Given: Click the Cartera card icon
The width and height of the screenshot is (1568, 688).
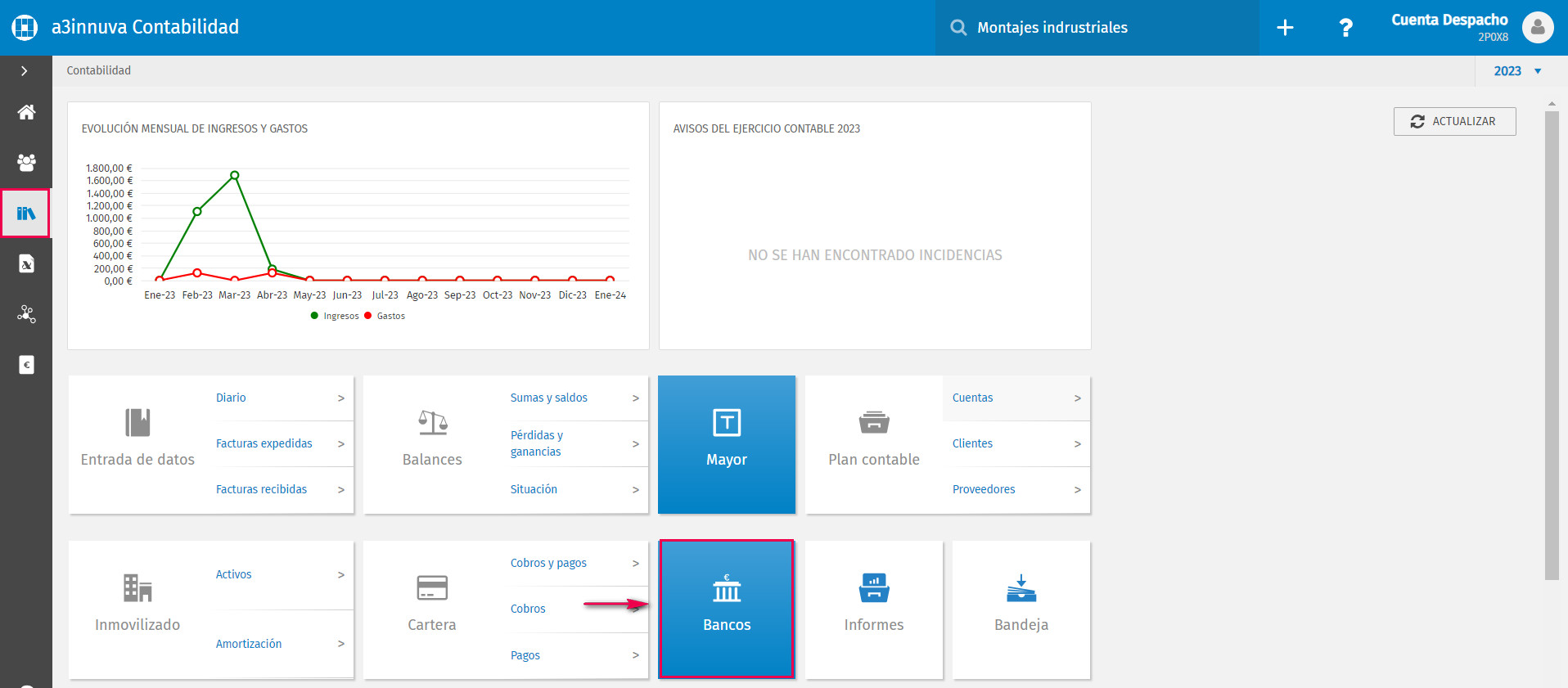Looking at the screenshot, I should 432,587.
